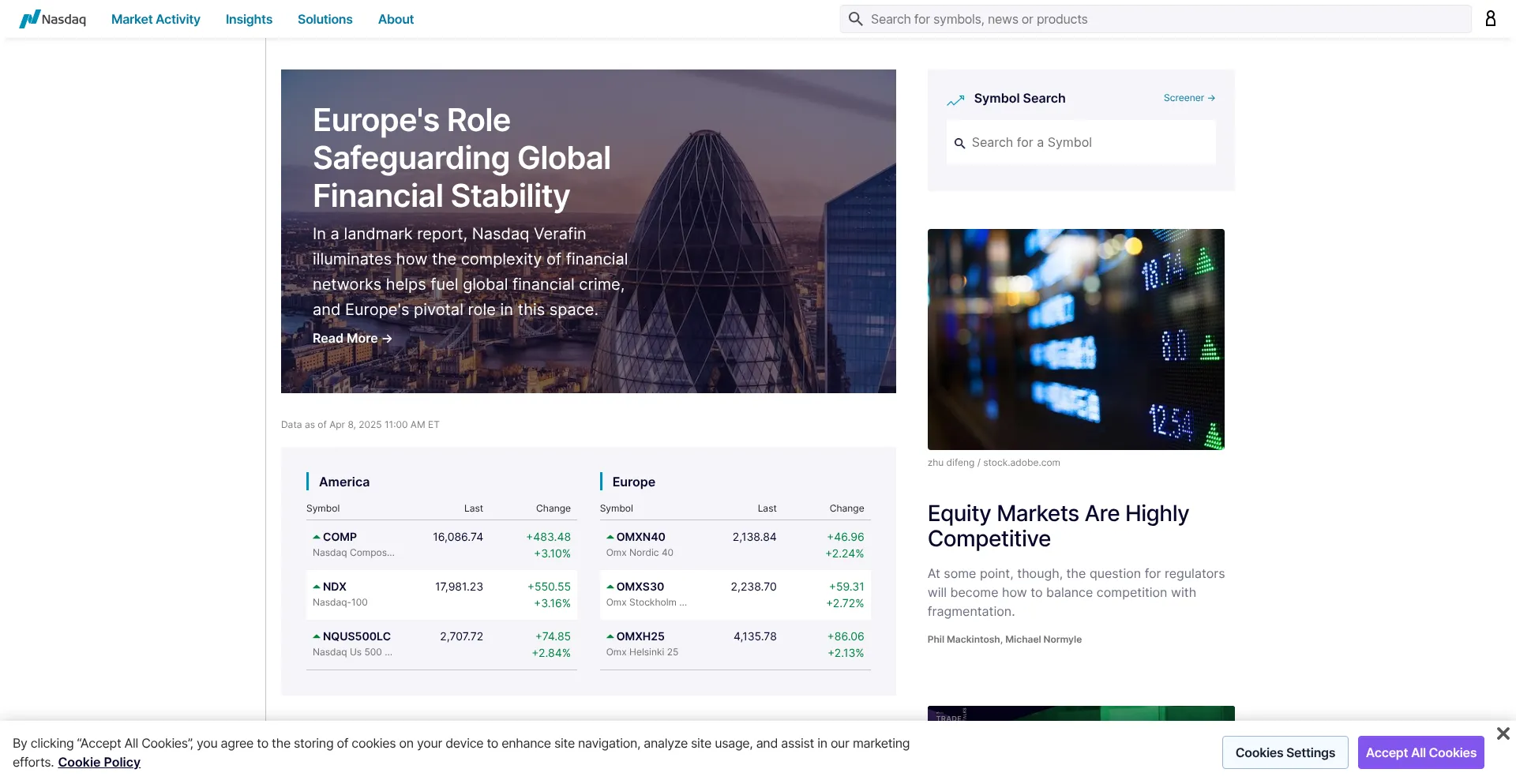Focus the site-wide search field
This screenshot has height=784, width=1516.
pos(1156,19)
